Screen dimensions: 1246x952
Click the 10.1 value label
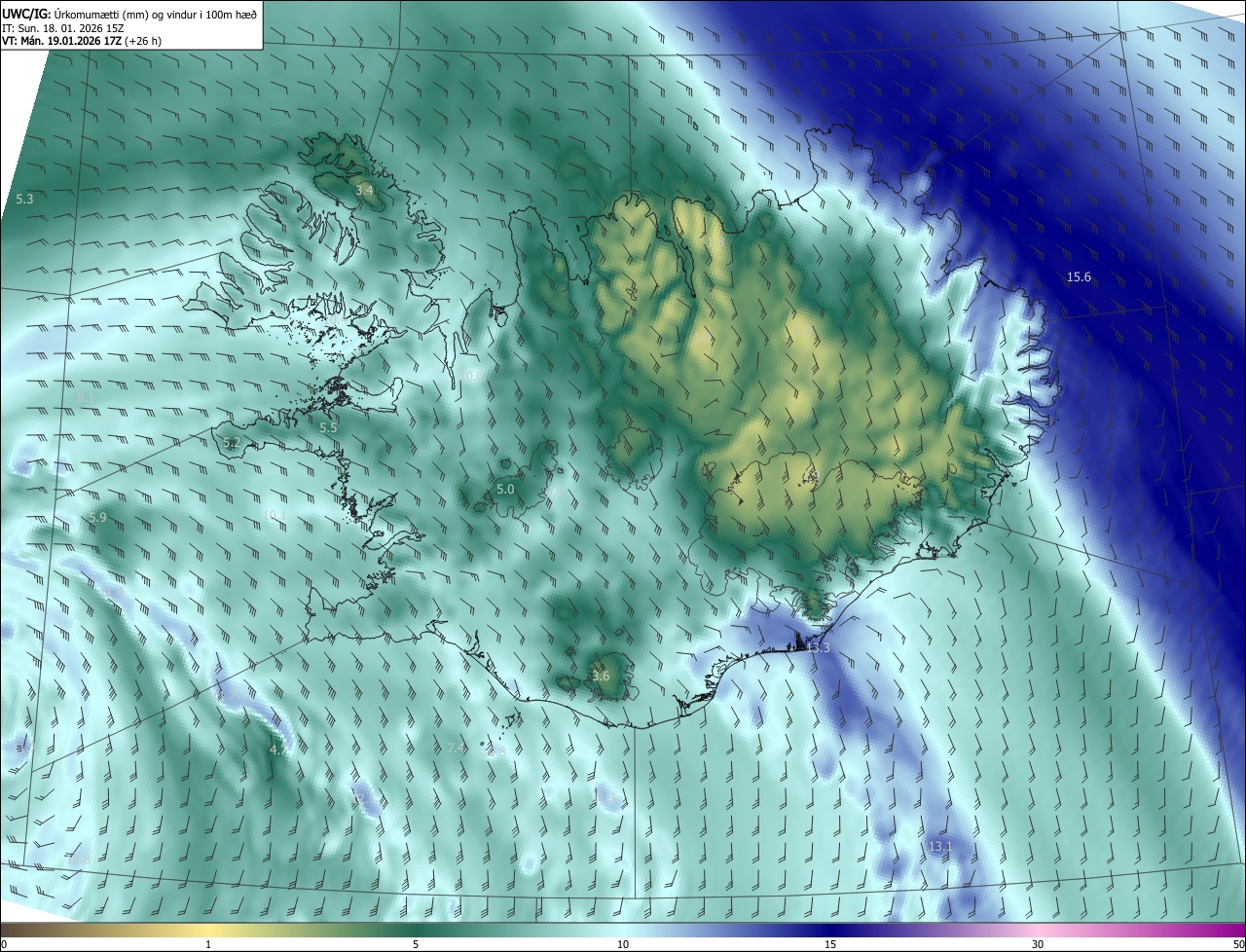coord(275,515)
